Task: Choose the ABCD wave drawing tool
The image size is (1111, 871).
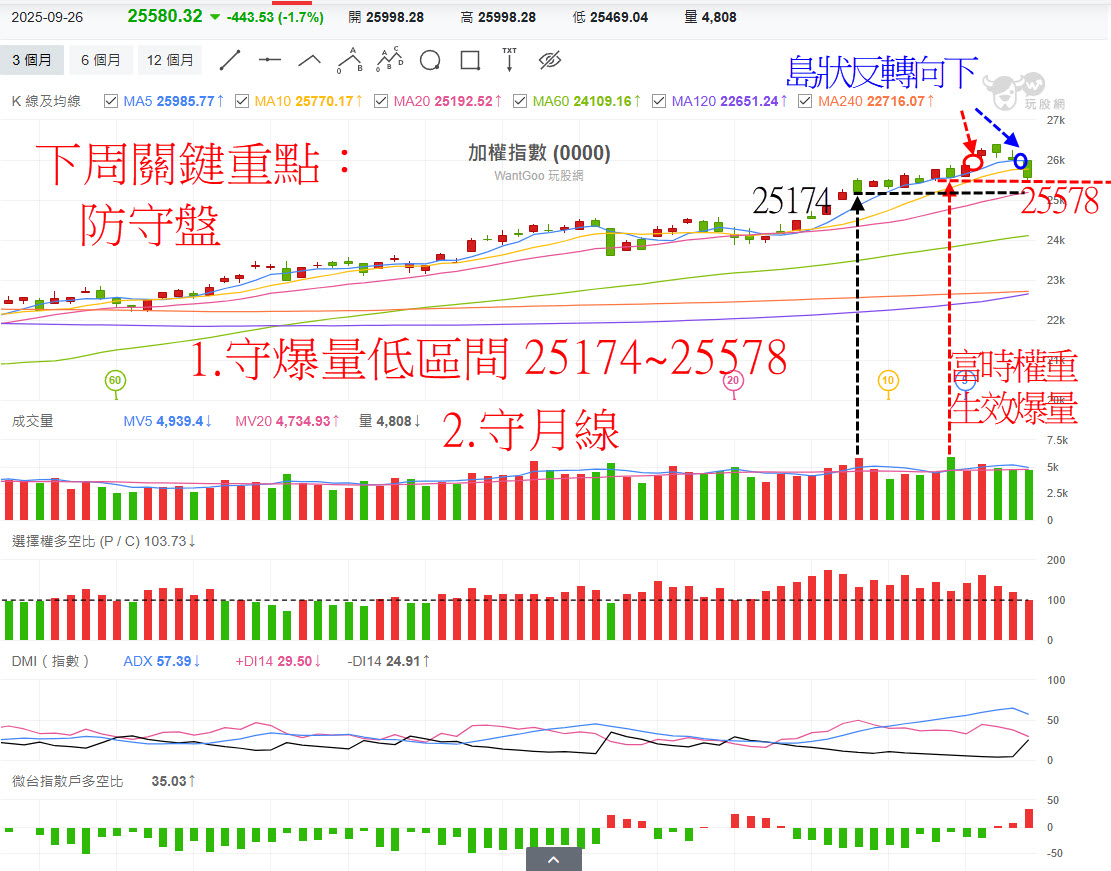Action: point(389,60)
